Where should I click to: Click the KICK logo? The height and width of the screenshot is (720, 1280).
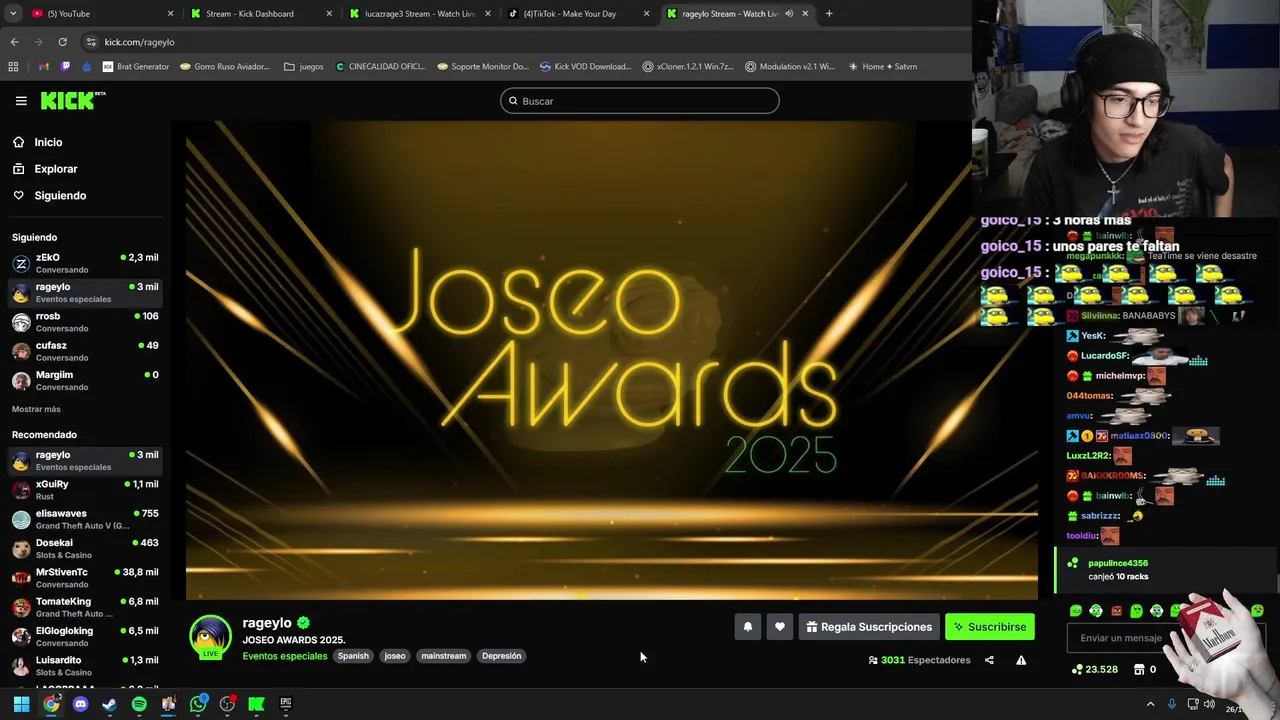coord(72,100)
